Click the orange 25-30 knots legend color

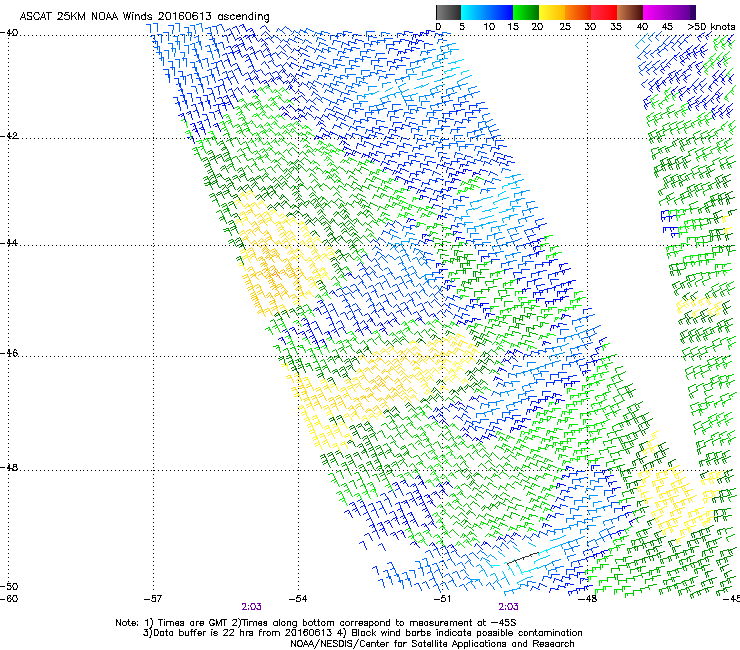pyautogui.click(x=578, y=12)
